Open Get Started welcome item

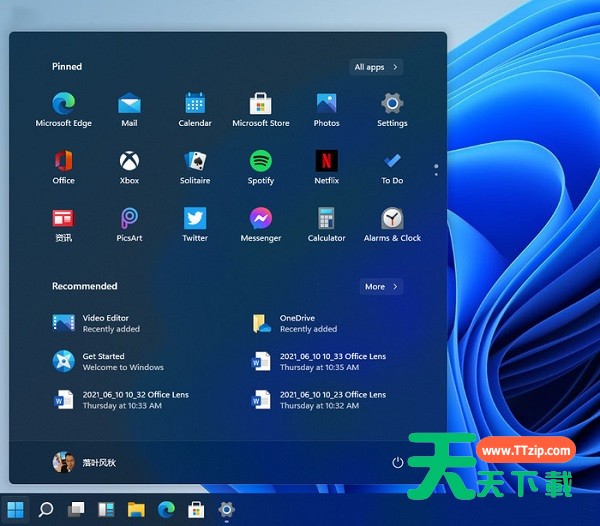click(x=103, y=361)
